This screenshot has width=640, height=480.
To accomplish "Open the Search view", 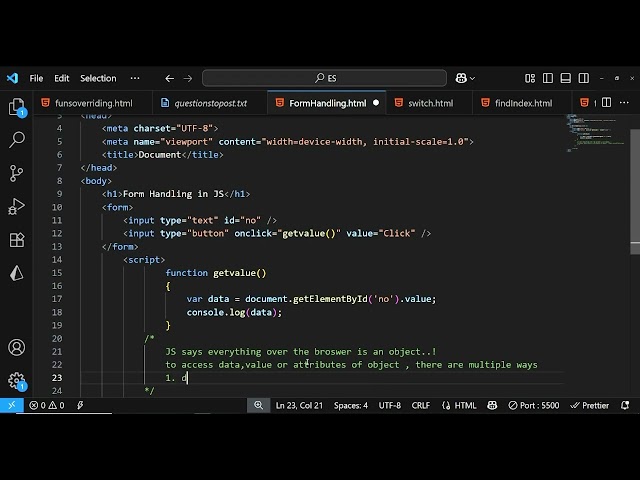I will pos(16,140).
